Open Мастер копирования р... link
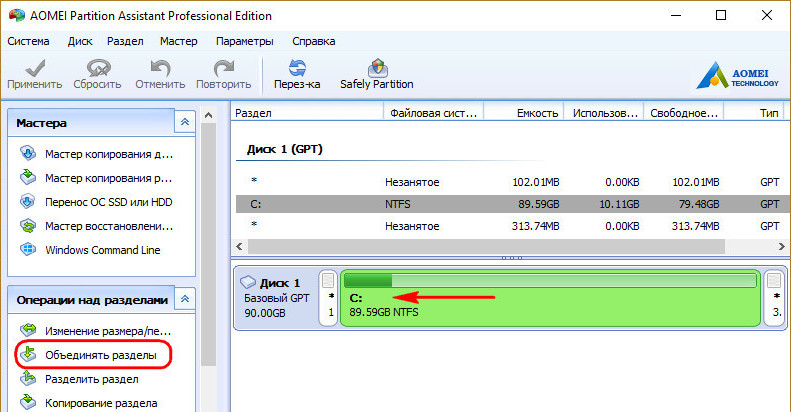This screenshot has width=791, height=412. point(108,178)
